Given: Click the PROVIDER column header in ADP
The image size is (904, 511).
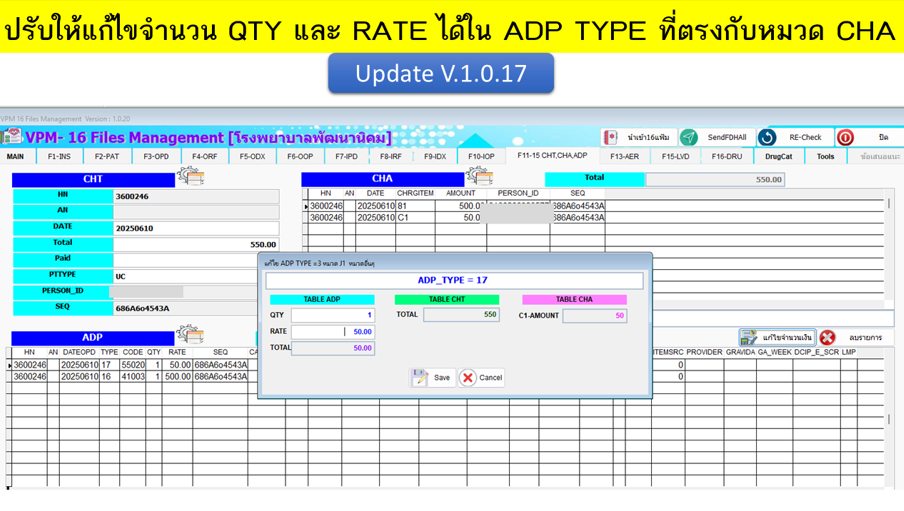Looking at the screenshot, I should 704,352.
